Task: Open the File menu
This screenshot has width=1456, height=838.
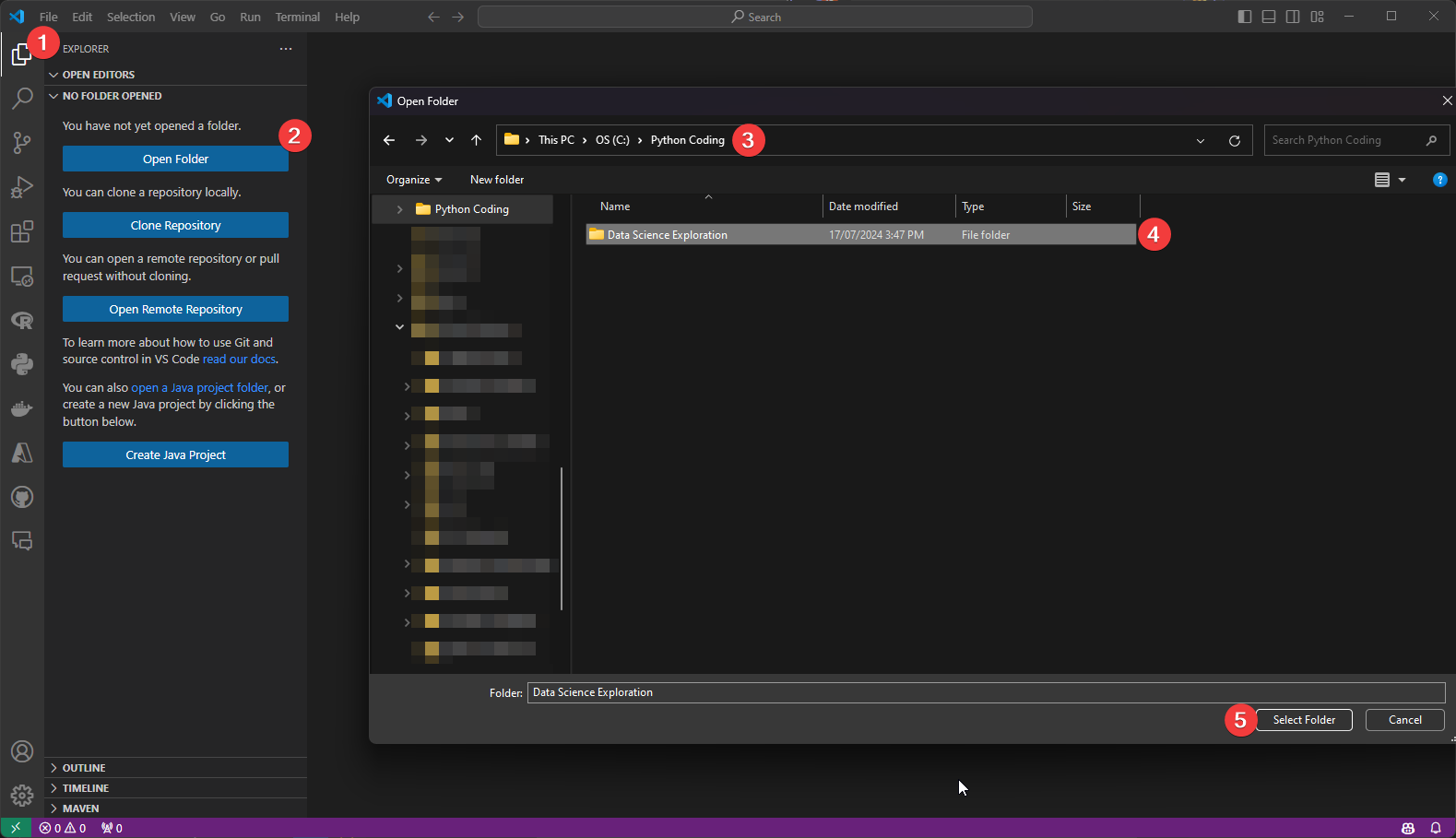Action: click(x=49, y=17)
